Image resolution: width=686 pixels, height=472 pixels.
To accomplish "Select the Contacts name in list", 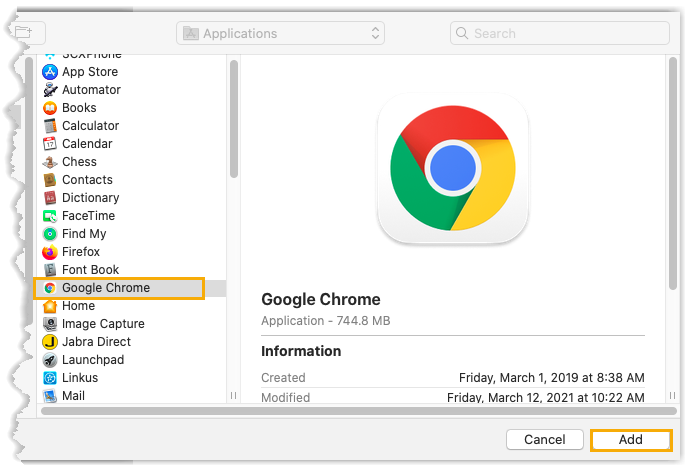I will pos(88,180).
